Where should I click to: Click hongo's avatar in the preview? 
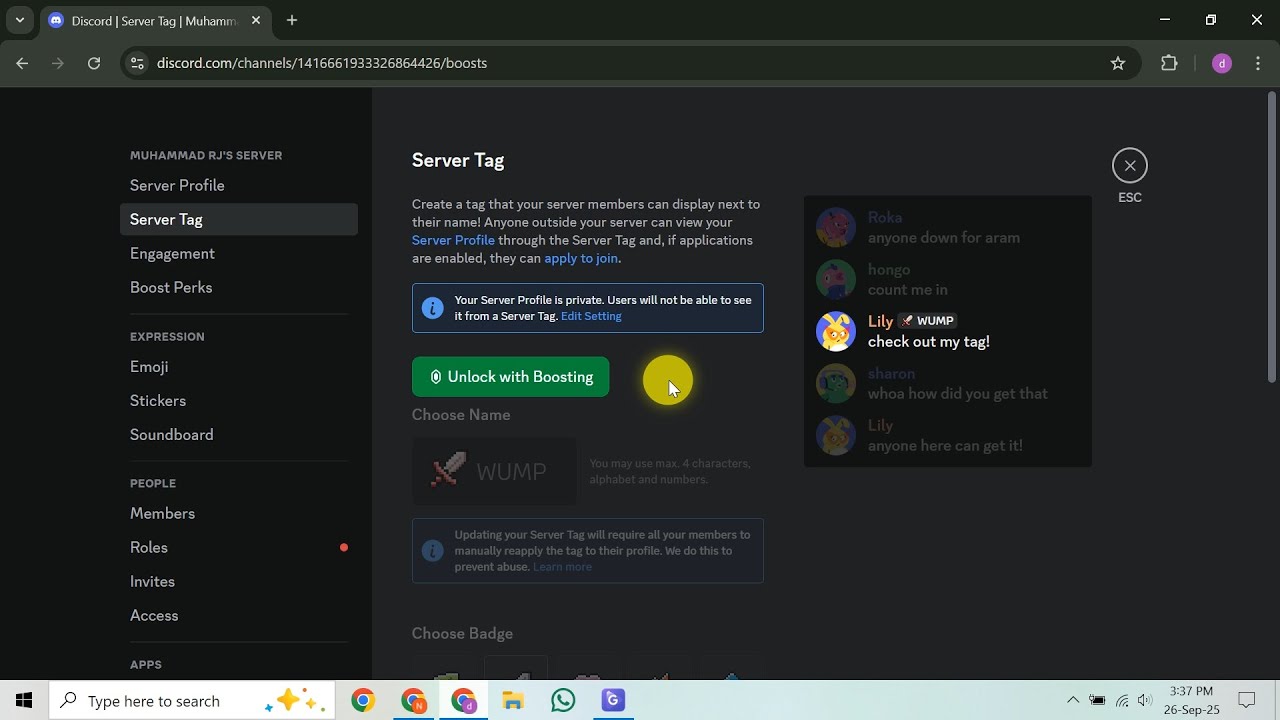836,280
